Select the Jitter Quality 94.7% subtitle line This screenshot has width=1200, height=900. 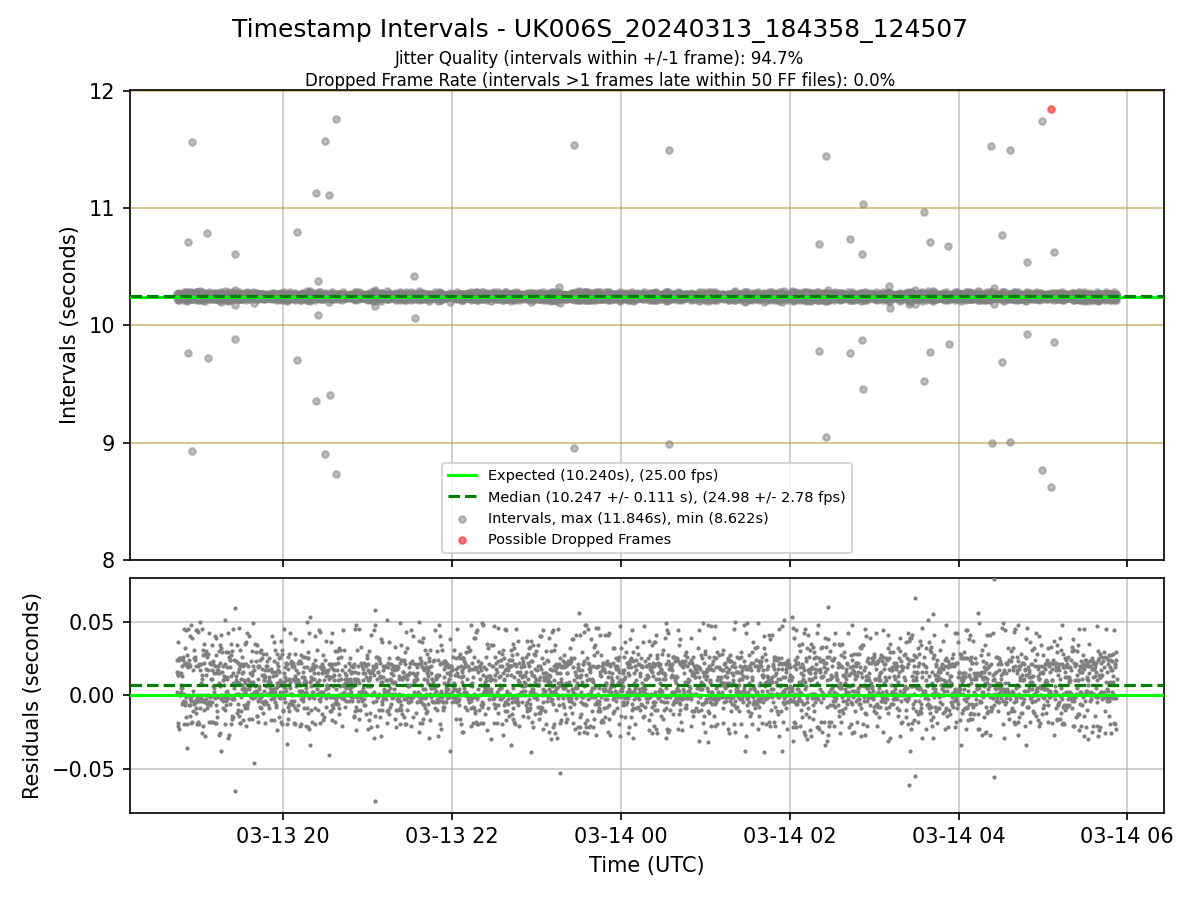pos(599,58)
